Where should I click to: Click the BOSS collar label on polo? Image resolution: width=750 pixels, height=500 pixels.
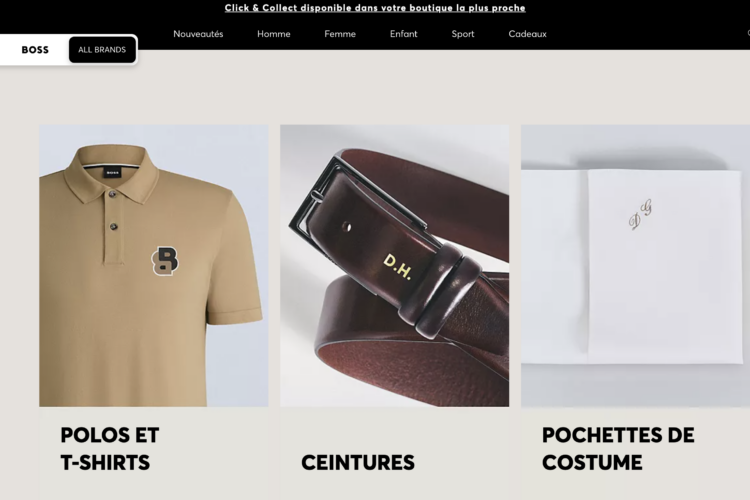(112, 172)
